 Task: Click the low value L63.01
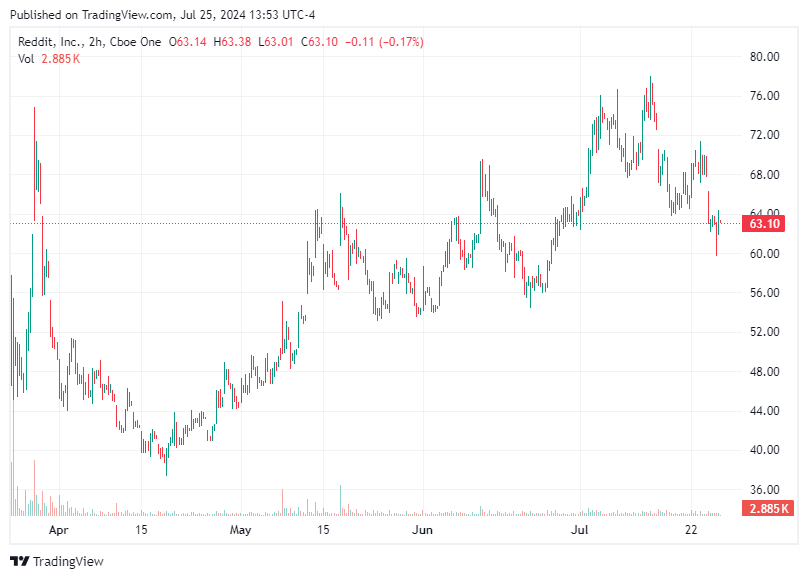(276, 42)
